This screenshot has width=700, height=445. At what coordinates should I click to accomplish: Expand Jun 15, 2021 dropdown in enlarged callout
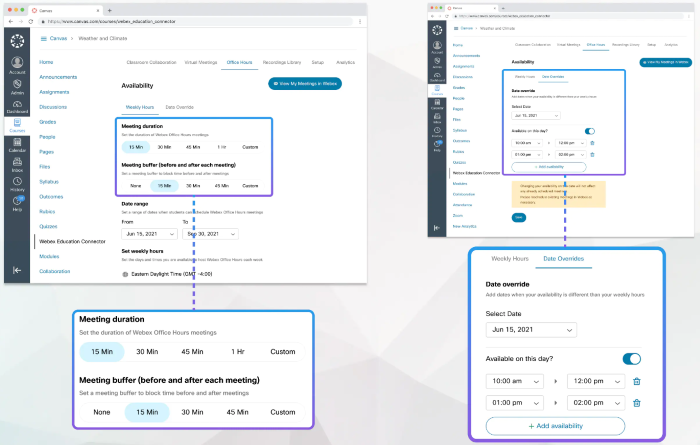[531, 330]
